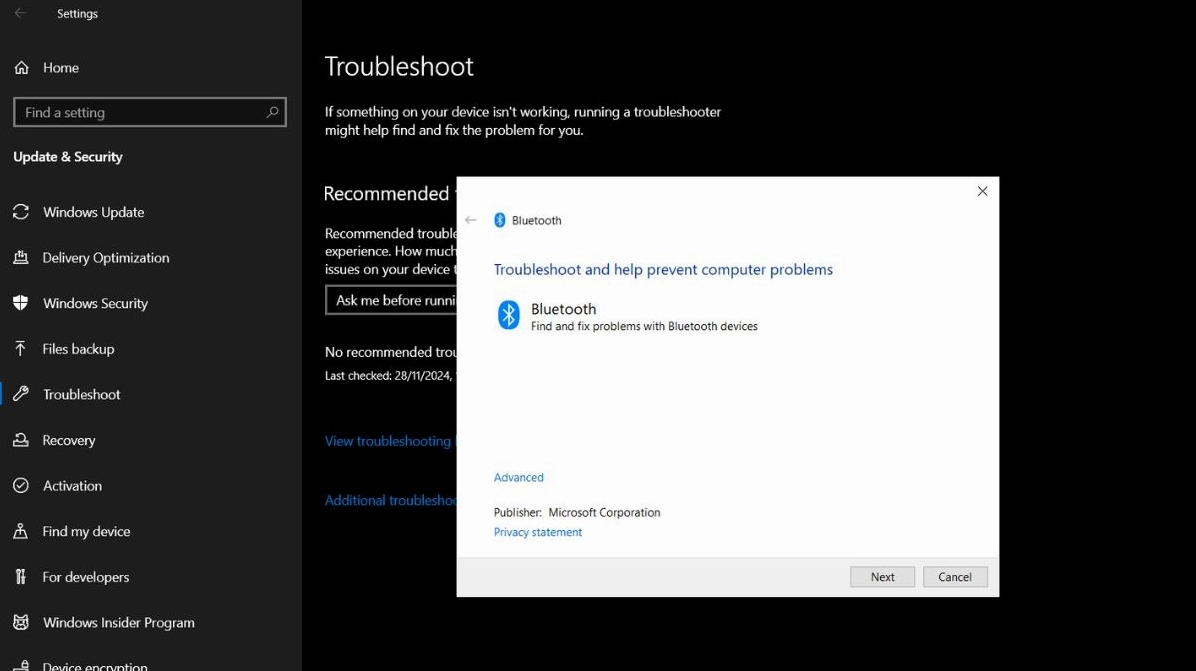Image resolution: width=1196 pixels, height=671 pixels.
Task: Open Advanced troubleshooter options
Action: [x=518, y=477]
